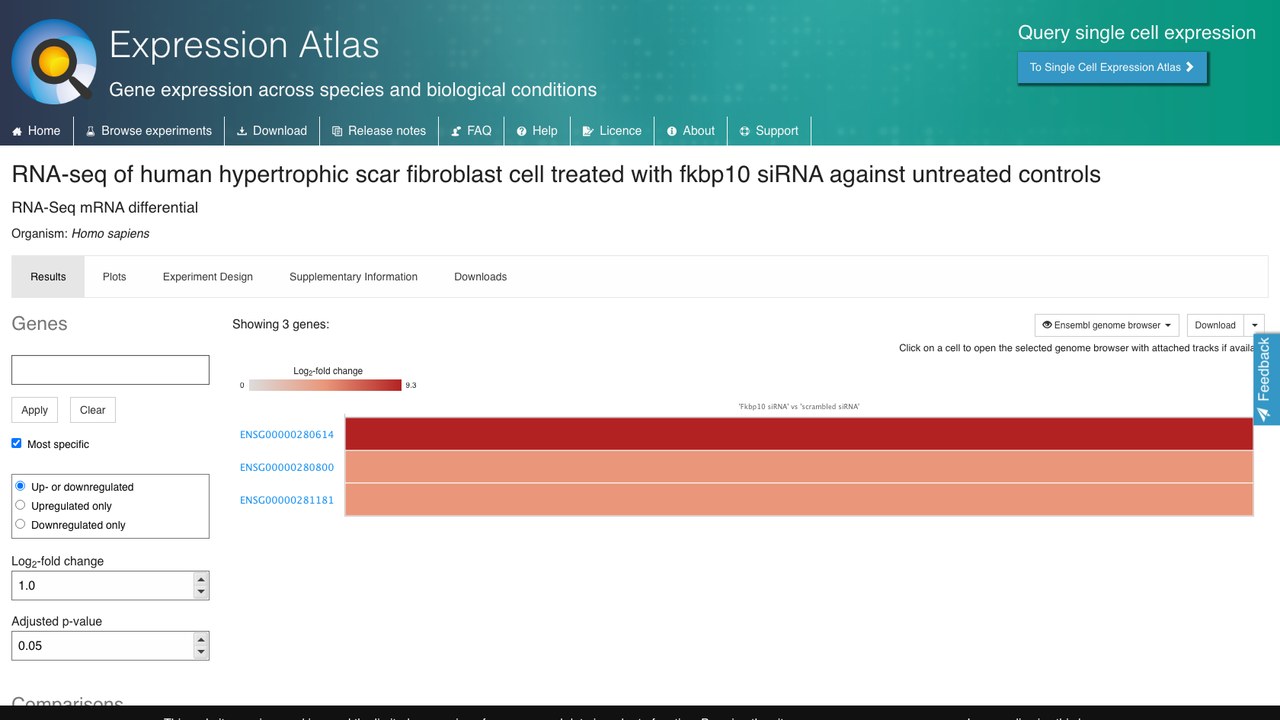Click the Log2-fold change gradient legend
Image resolution: width=1280 pixels, height=720 pixels.
325,385
